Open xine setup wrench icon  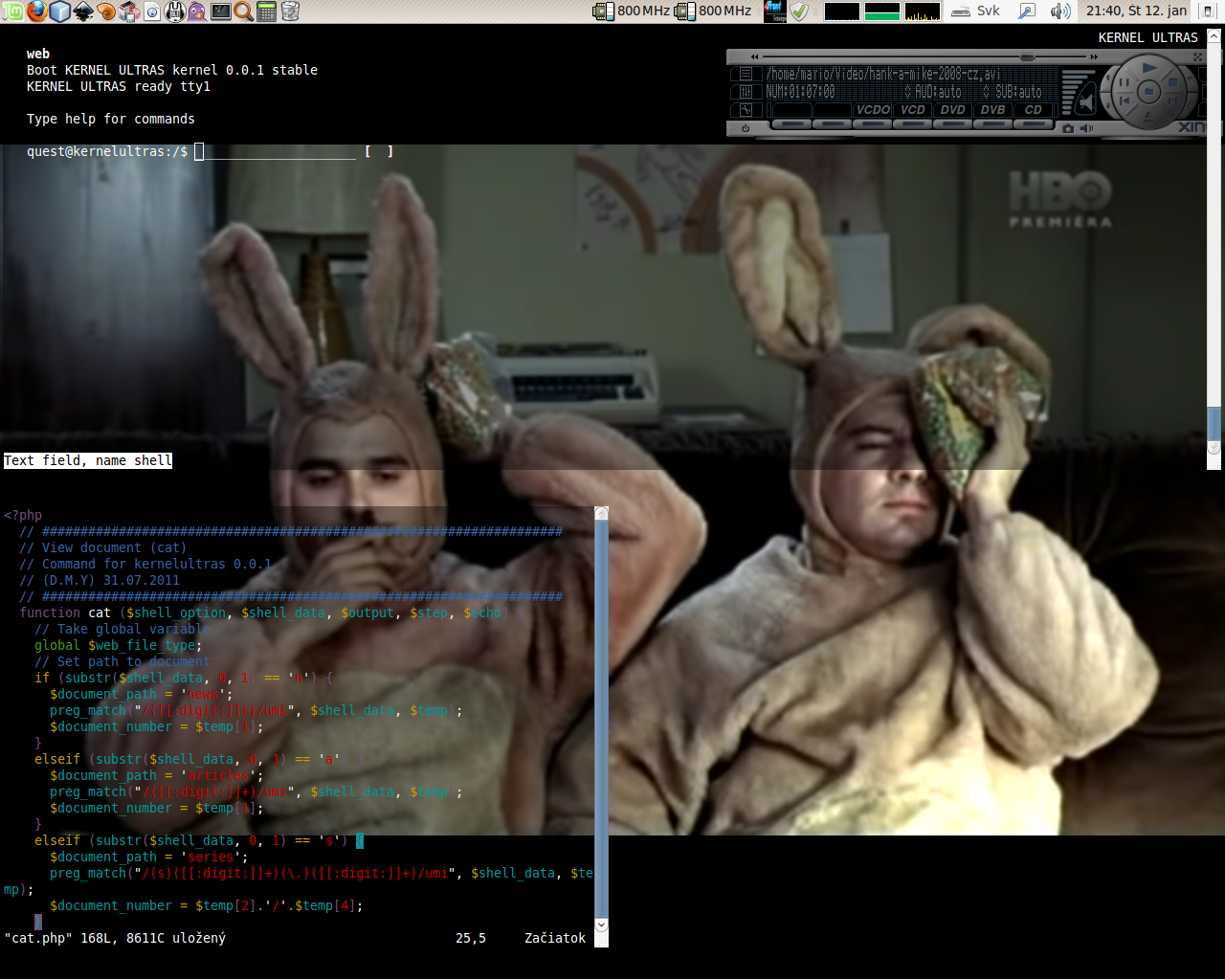pos(746,110)
